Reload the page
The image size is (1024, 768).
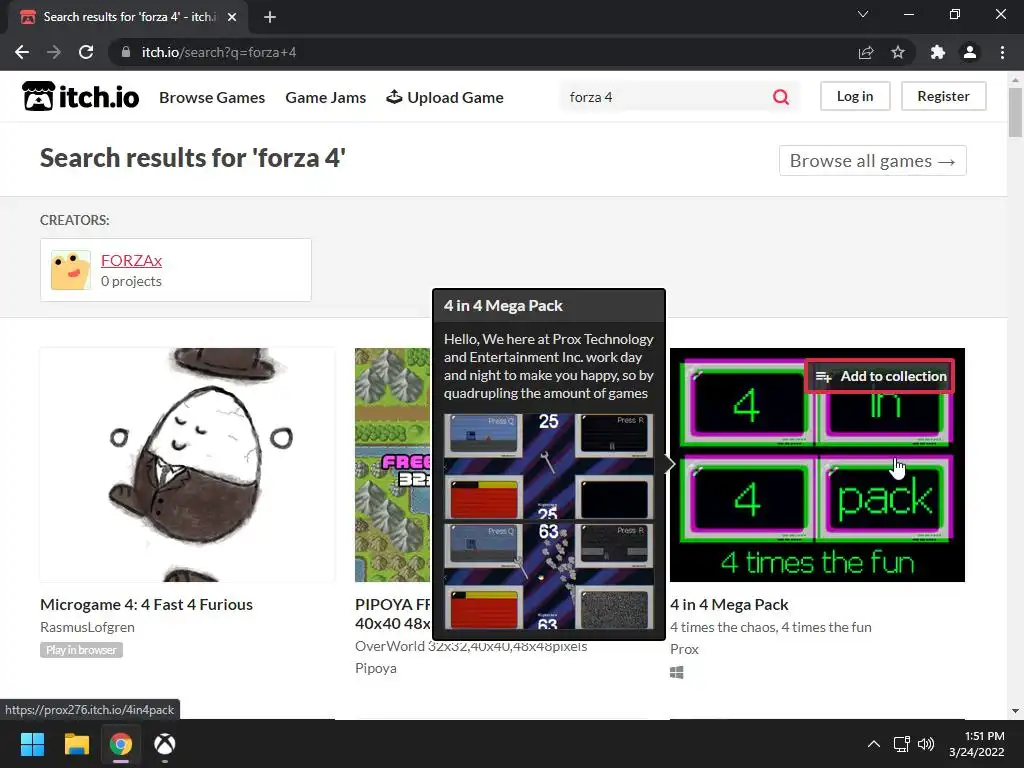(86, 52)
